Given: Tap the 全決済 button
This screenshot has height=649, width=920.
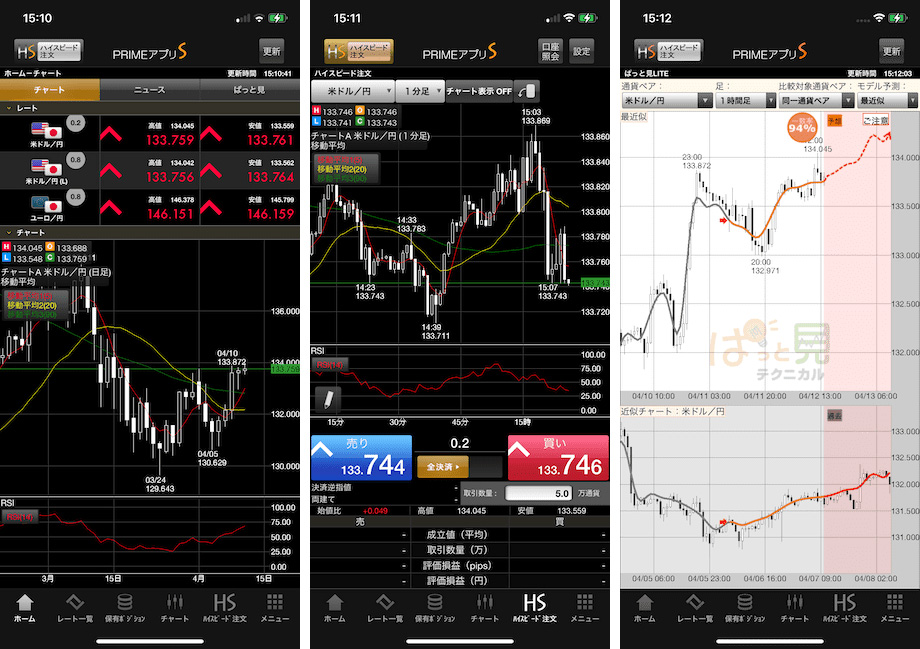Looking at the screenshot, I should tap(442, 467).
